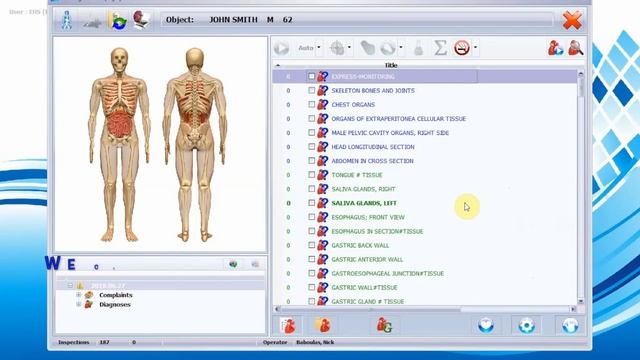Viewport: 640px width, 360px height.
Task: Click the vertical scrollbar down arrow
Action: click(580, 302)
